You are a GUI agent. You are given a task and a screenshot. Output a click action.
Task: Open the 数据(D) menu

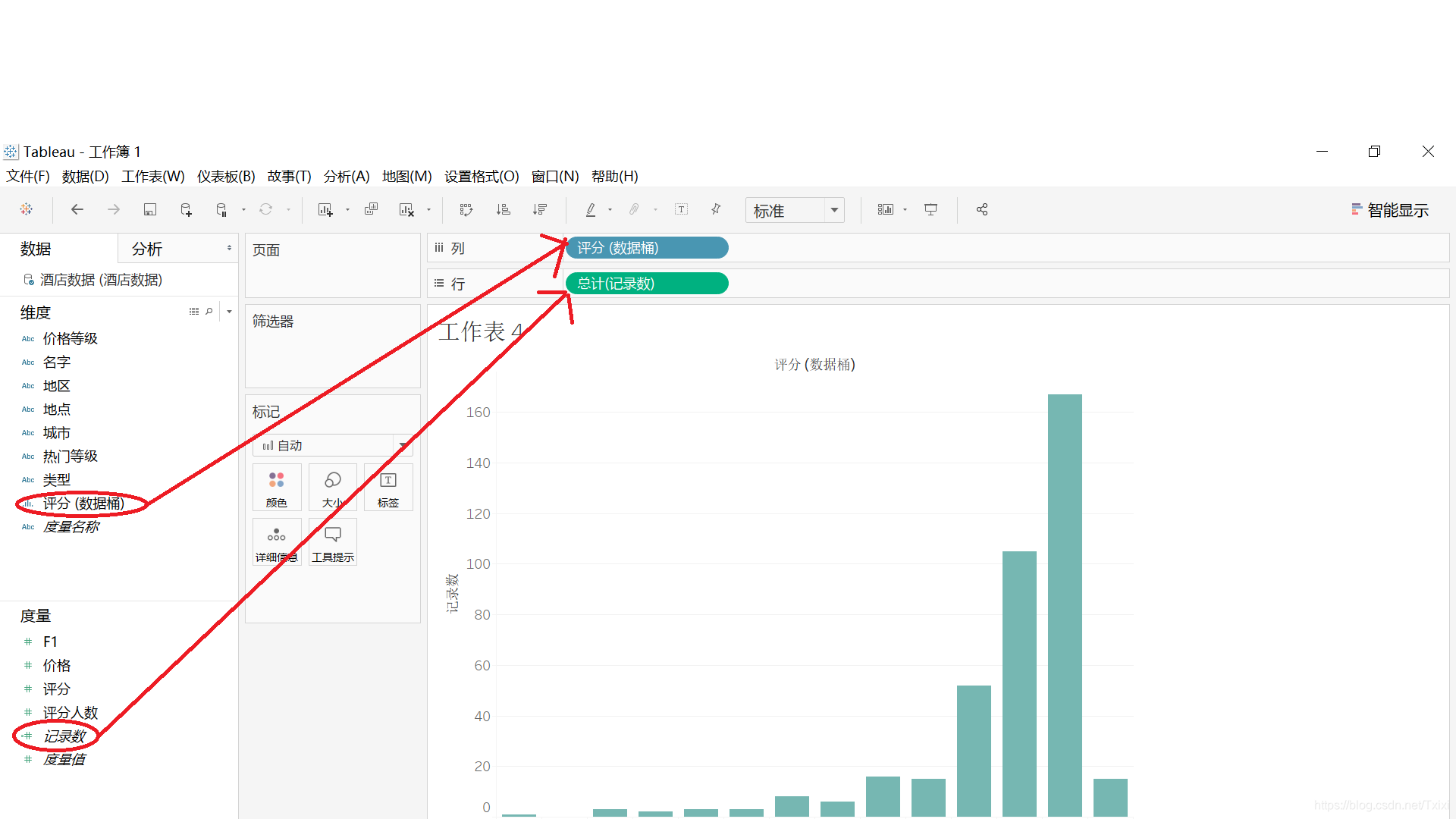click(x=86, y=176)
